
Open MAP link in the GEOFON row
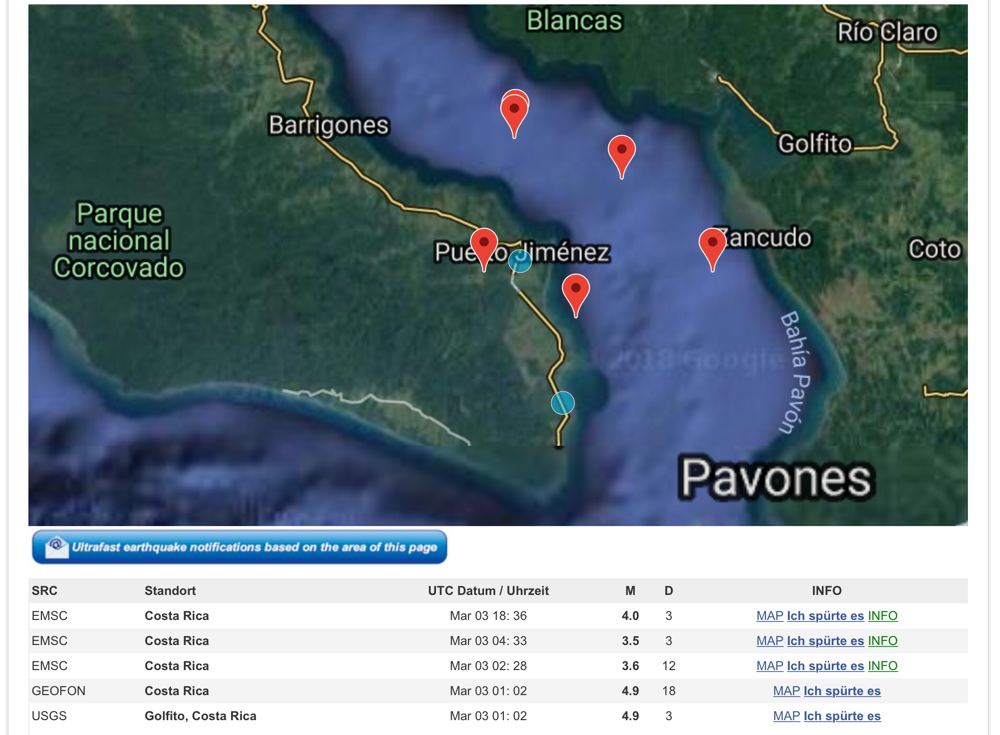tap(786, 691)
